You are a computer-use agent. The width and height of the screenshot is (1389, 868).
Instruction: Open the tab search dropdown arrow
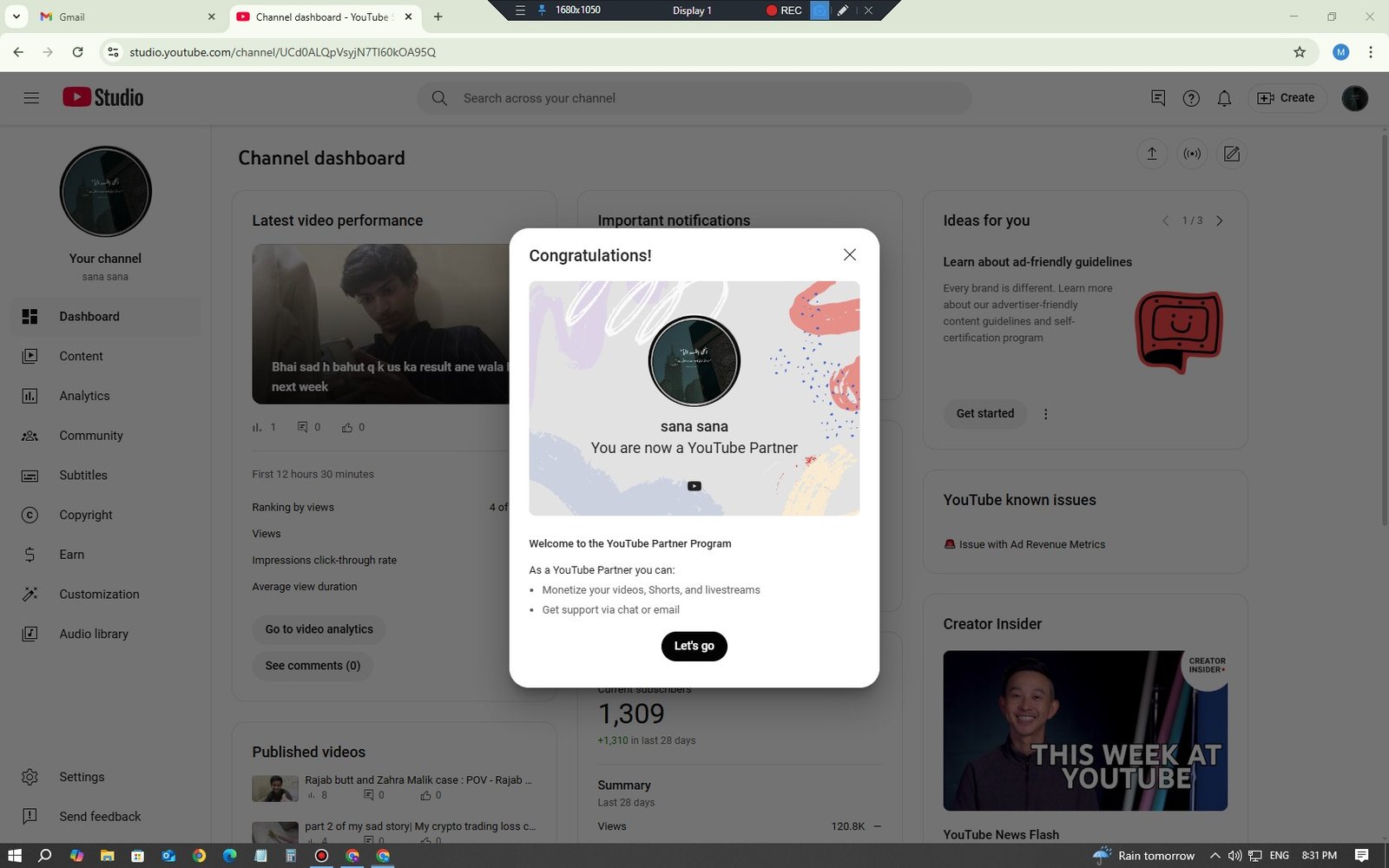point(16,16)
